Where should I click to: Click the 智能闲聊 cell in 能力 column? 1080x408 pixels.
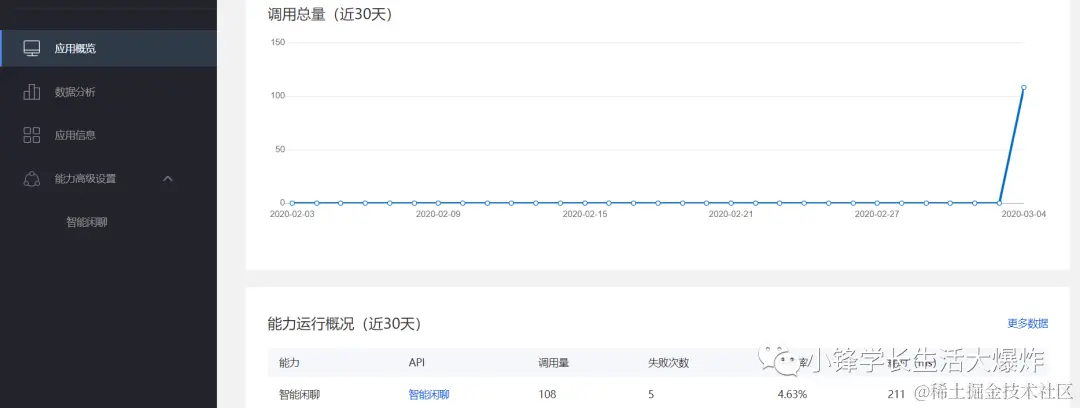[x=300, y=395]
